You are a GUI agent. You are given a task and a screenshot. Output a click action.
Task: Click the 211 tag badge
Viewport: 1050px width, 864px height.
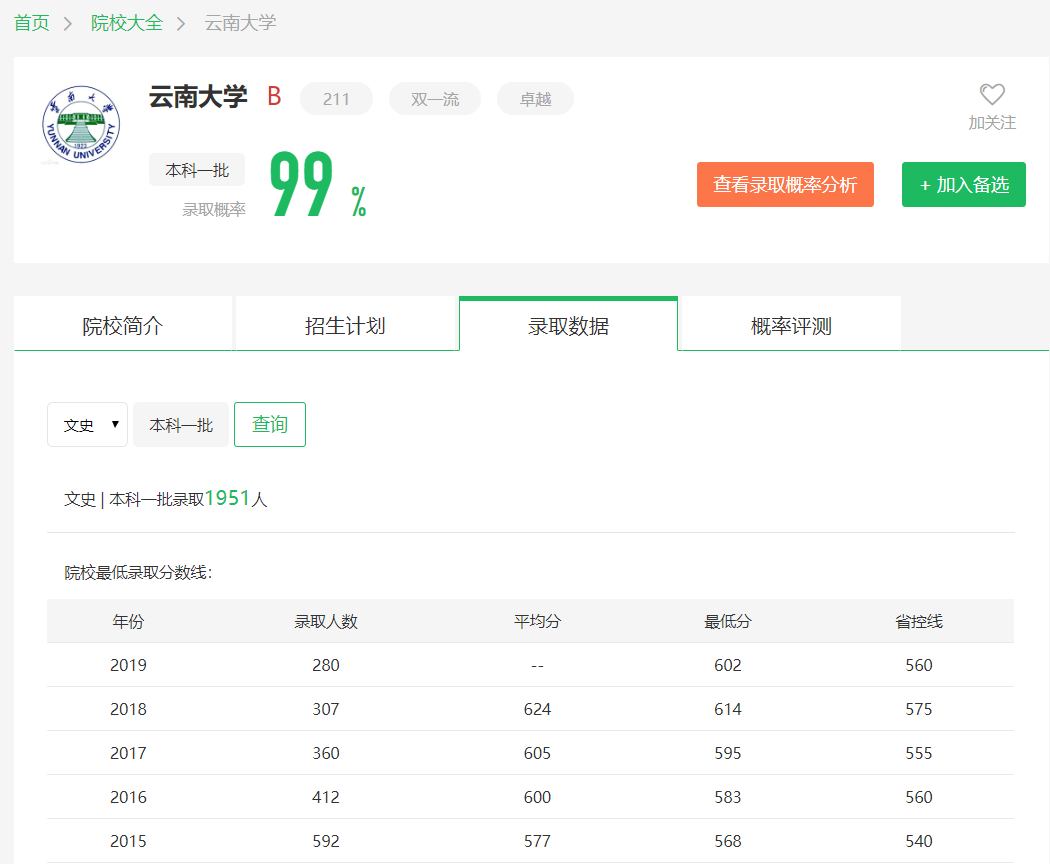pos(336,99)
